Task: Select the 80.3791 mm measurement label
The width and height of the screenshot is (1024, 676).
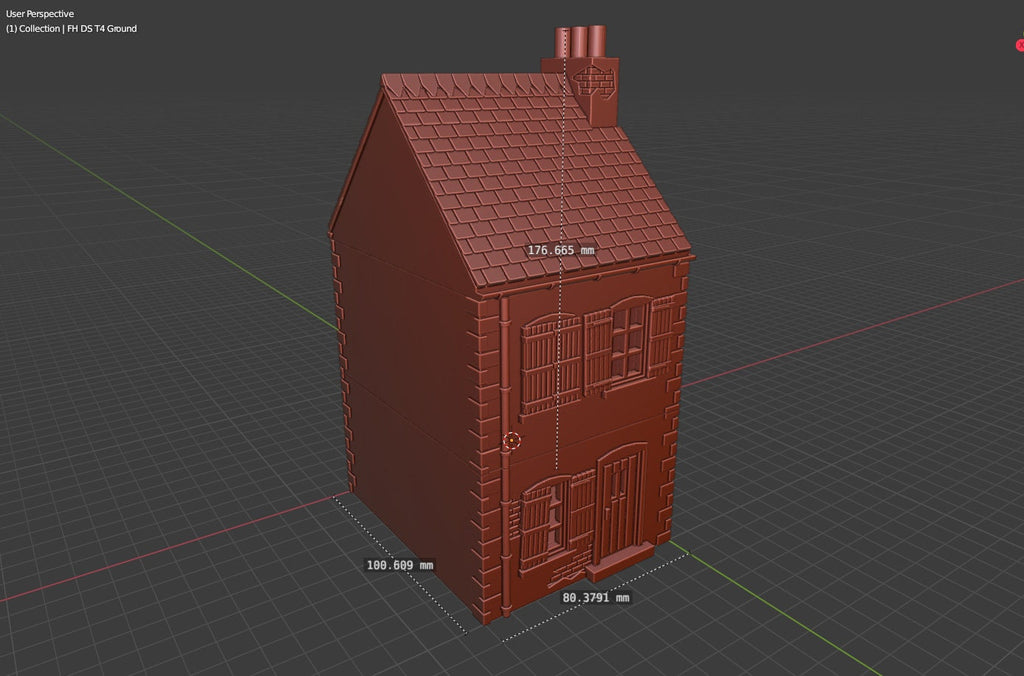Action: pyautogui.click(x=596, y=598)
